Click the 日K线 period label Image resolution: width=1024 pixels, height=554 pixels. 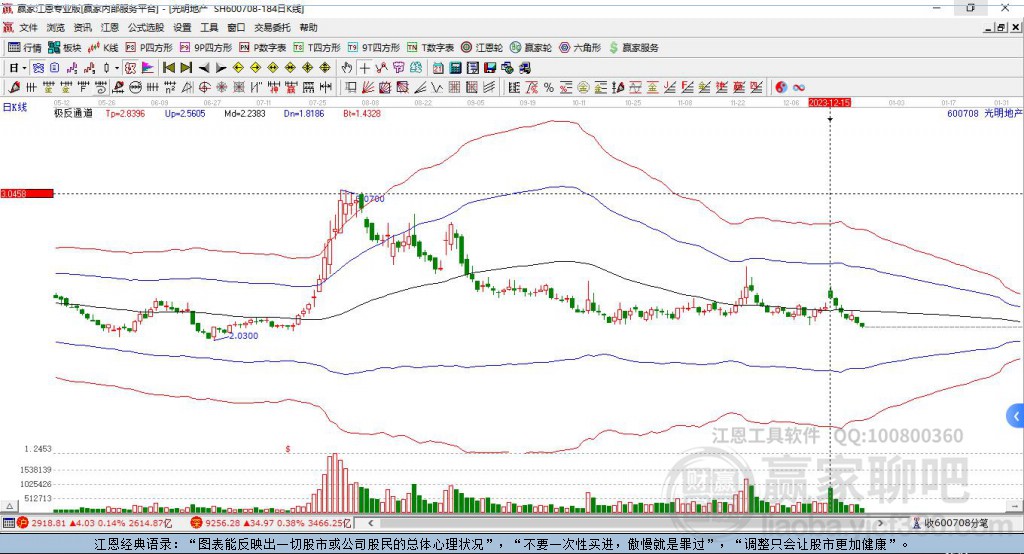pos(15,107)
